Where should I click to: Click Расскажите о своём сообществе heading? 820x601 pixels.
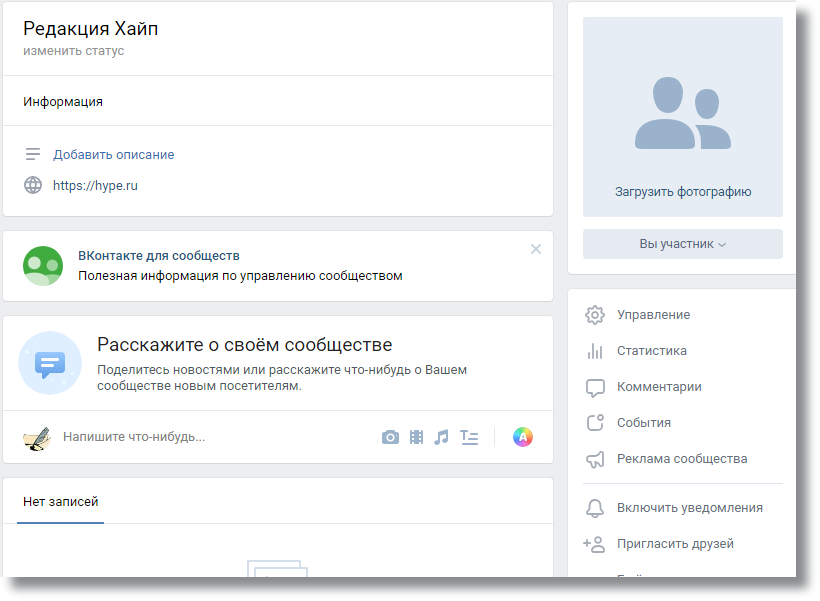click(245, 345)
